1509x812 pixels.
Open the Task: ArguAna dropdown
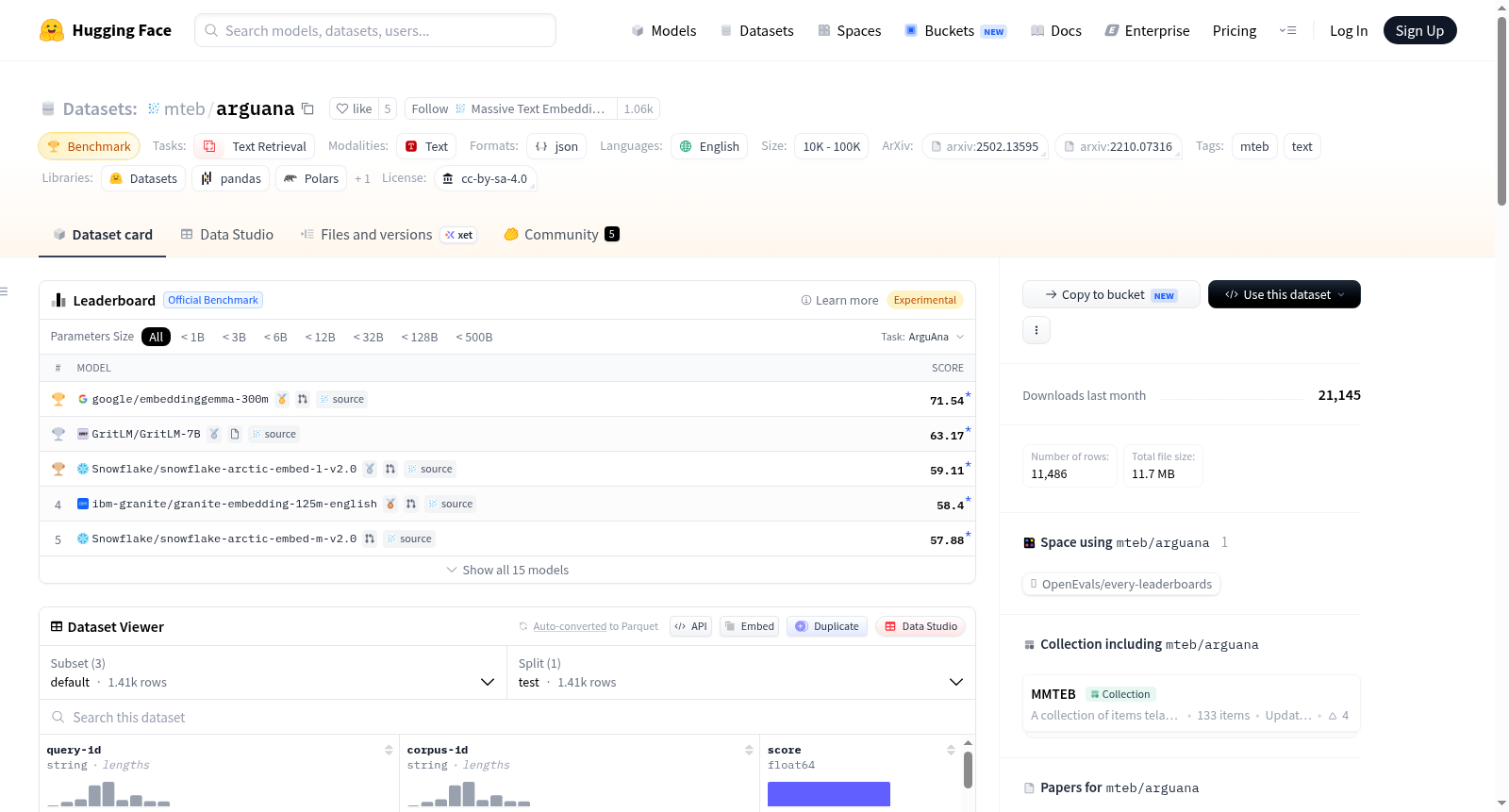click(922, 337)
